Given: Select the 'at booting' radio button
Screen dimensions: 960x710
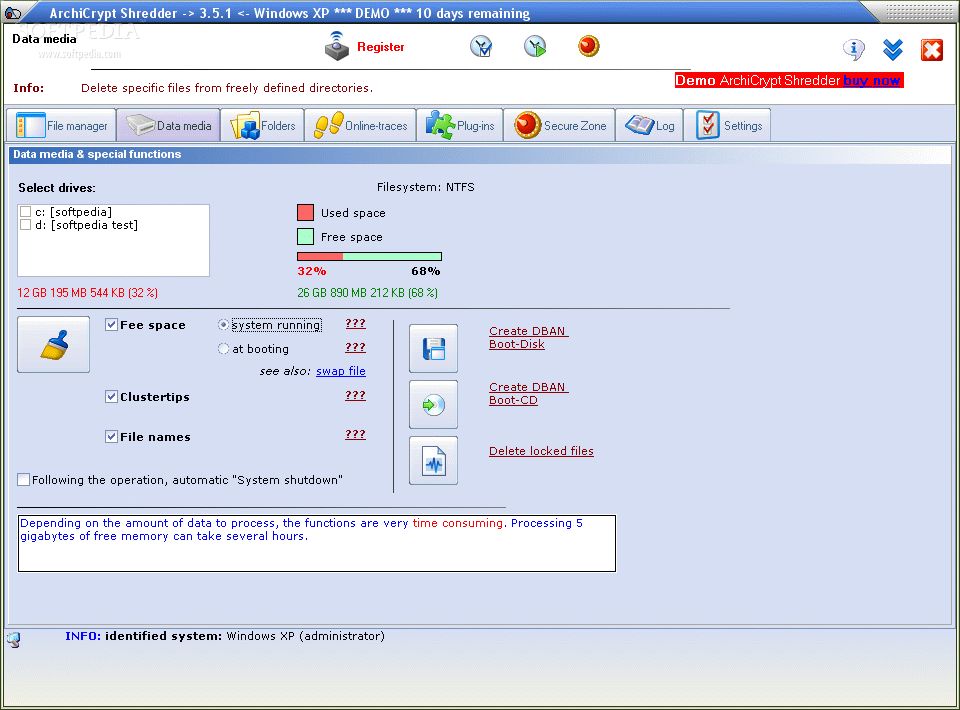Looking at the screenshot, I should tap(223, 349).
